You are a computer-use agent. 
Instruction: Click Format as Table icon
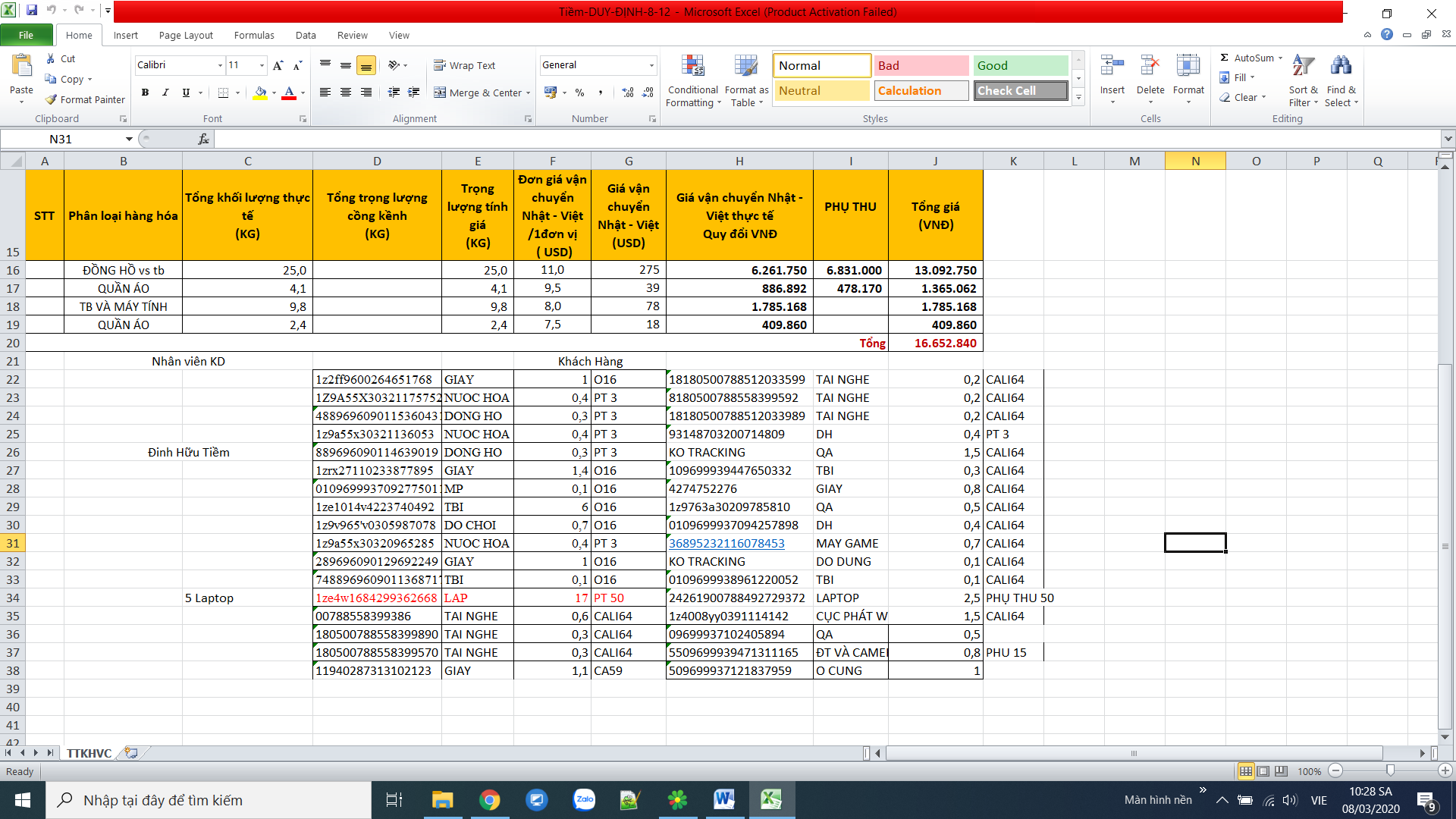tap(746, 82)
